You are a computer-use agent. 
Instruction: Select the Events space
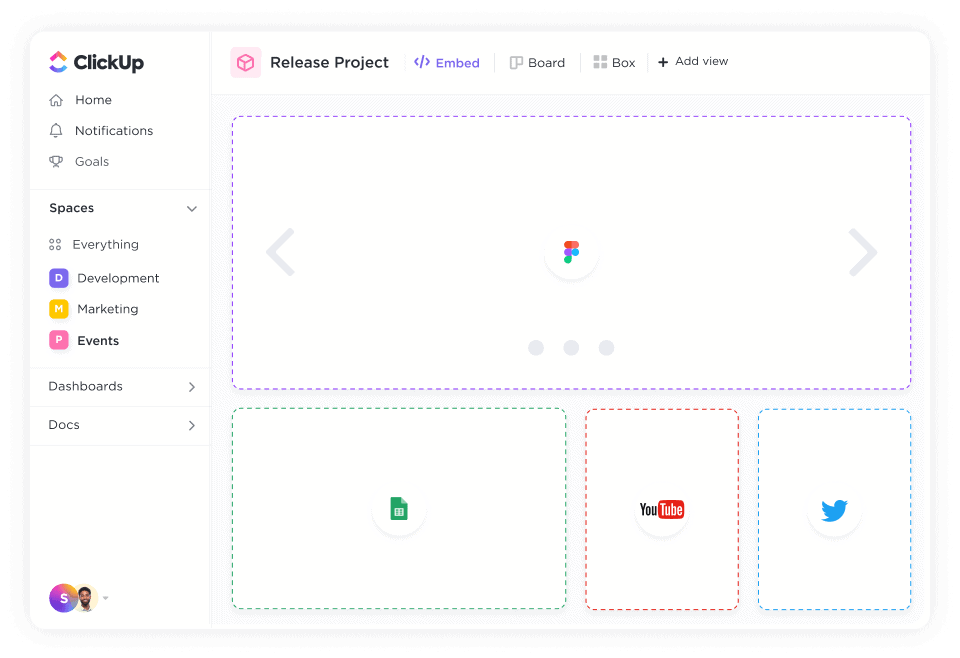coord(84,340)
